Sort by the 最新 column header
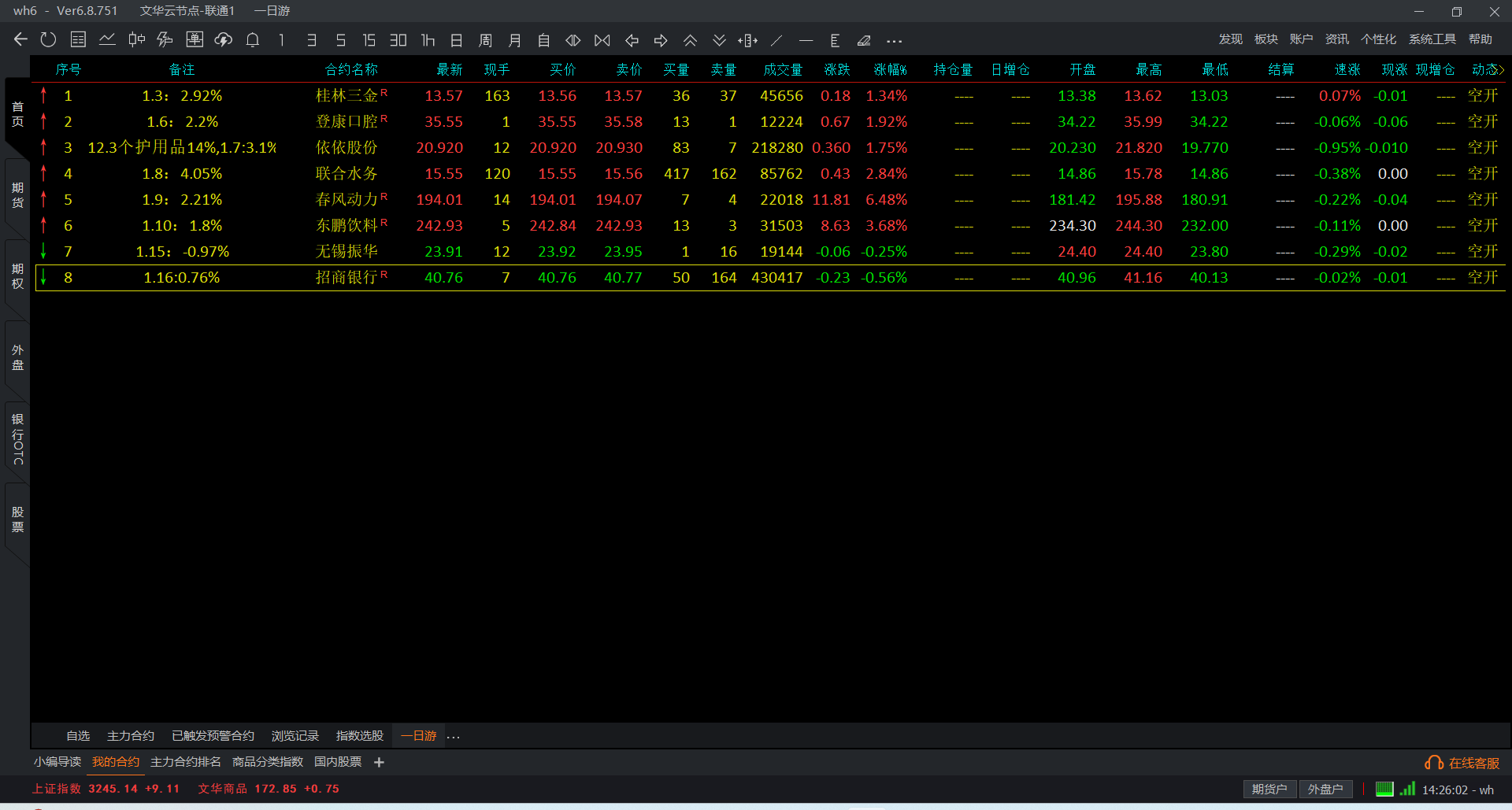This screenshot has width=1512, height=810. pos(450,70)
